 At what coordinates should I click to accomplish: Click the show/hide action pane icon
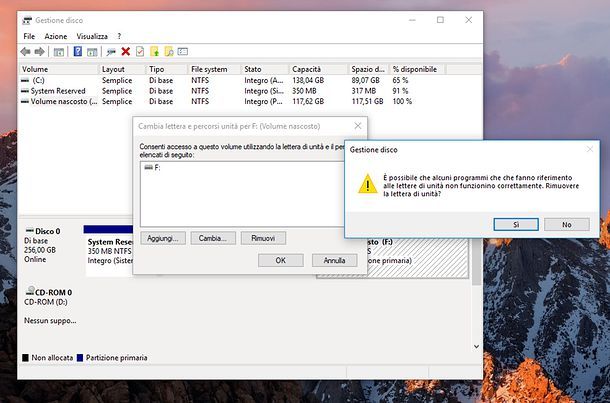click(92, 52)
